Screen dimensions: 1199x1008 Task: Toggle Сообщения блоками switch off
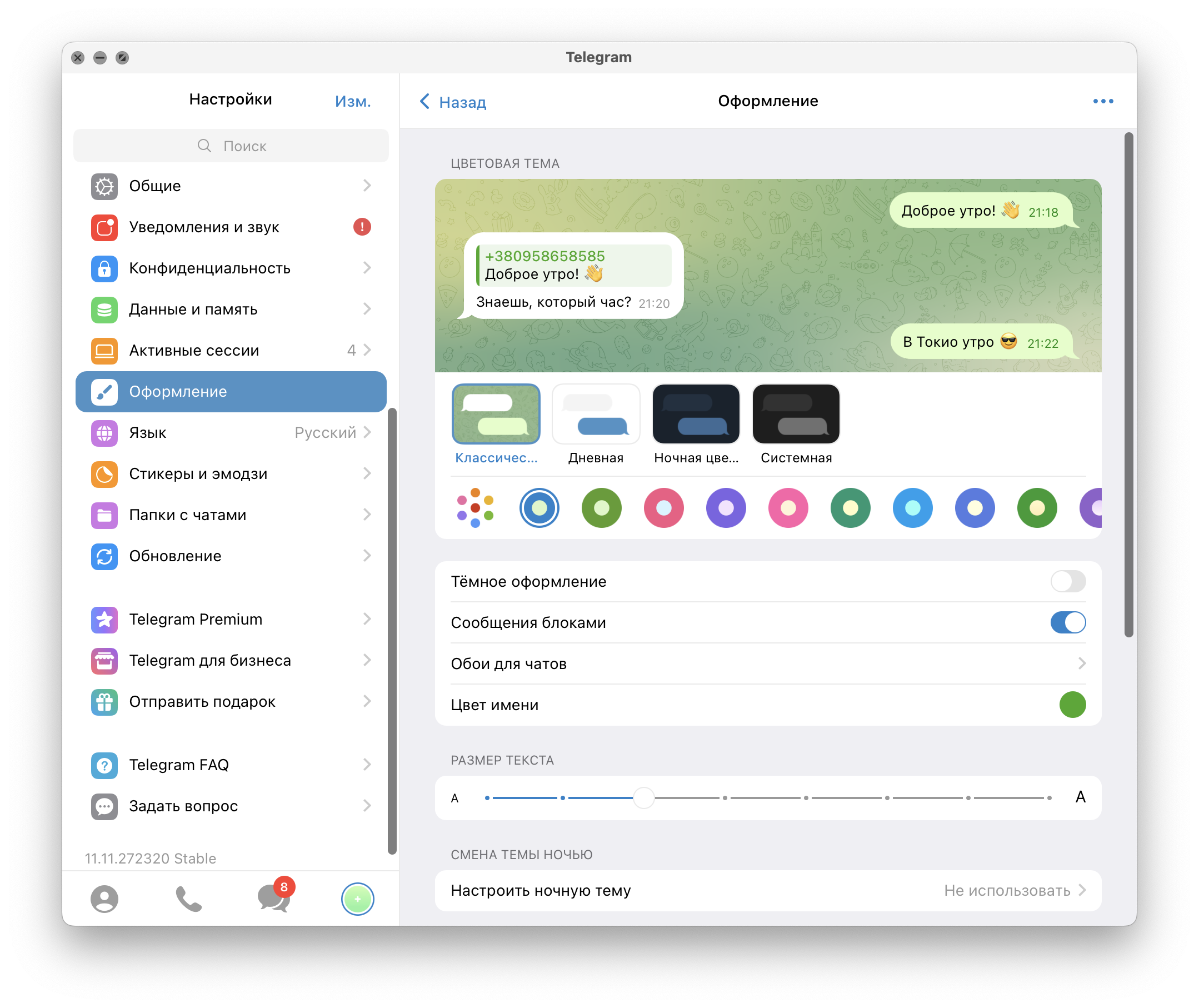pos(1068,622)
